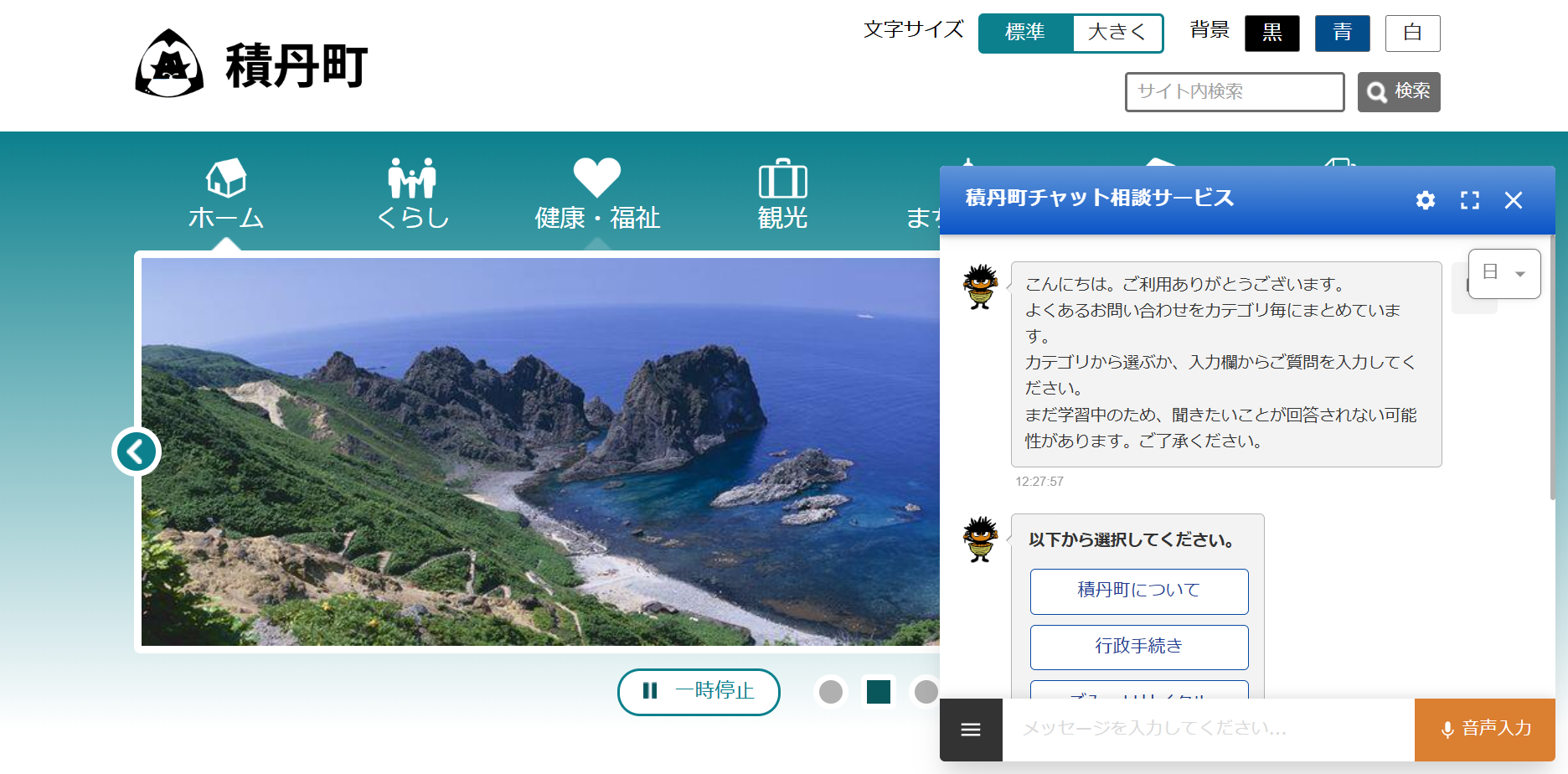The height and width of the screenshot is (774, 1568).
Task: Select 積丹町について category in chat
Action: [1138, 591]
